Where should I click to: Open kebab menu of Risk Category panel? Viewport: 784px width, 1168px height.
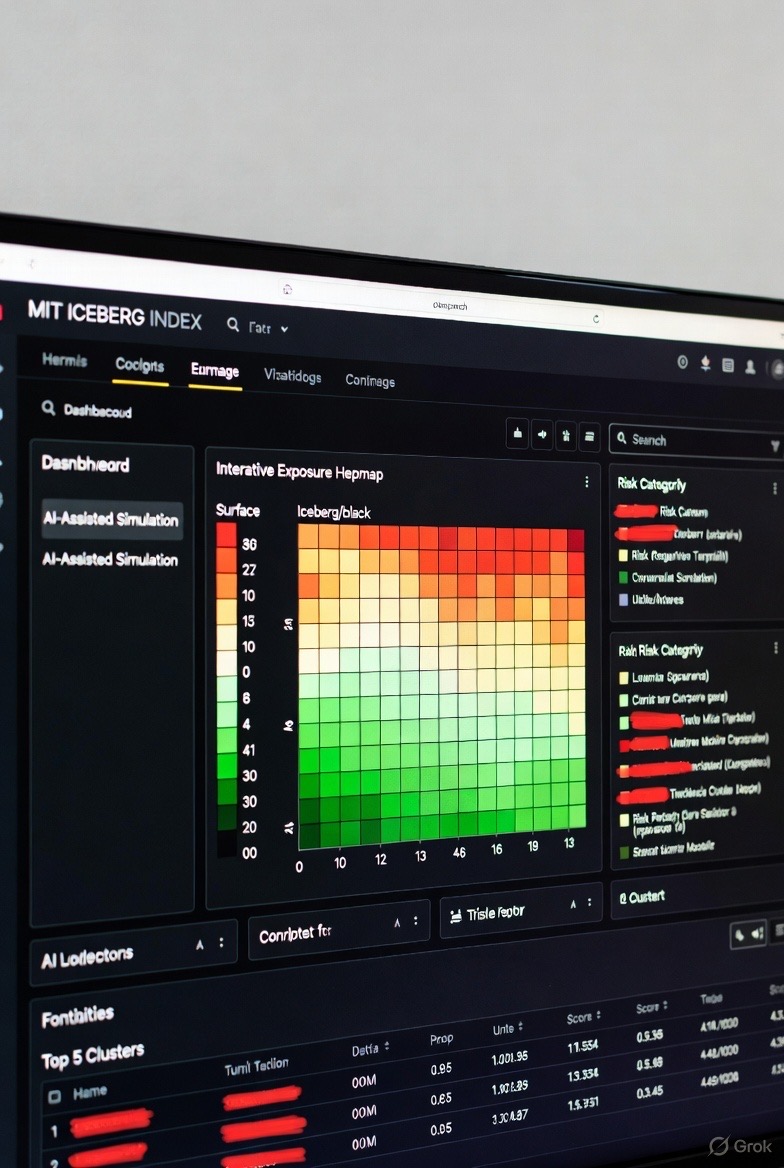point(774,489)
